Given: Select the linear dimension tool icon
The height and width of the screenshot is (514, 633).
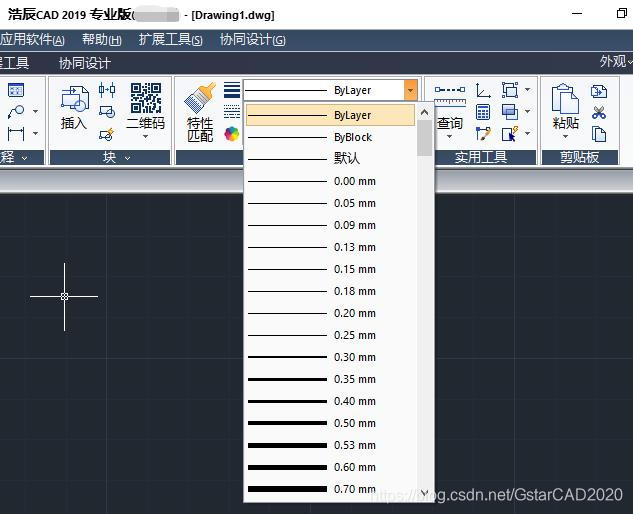Looking at the screenshot, I should click(x=16, y=133).
